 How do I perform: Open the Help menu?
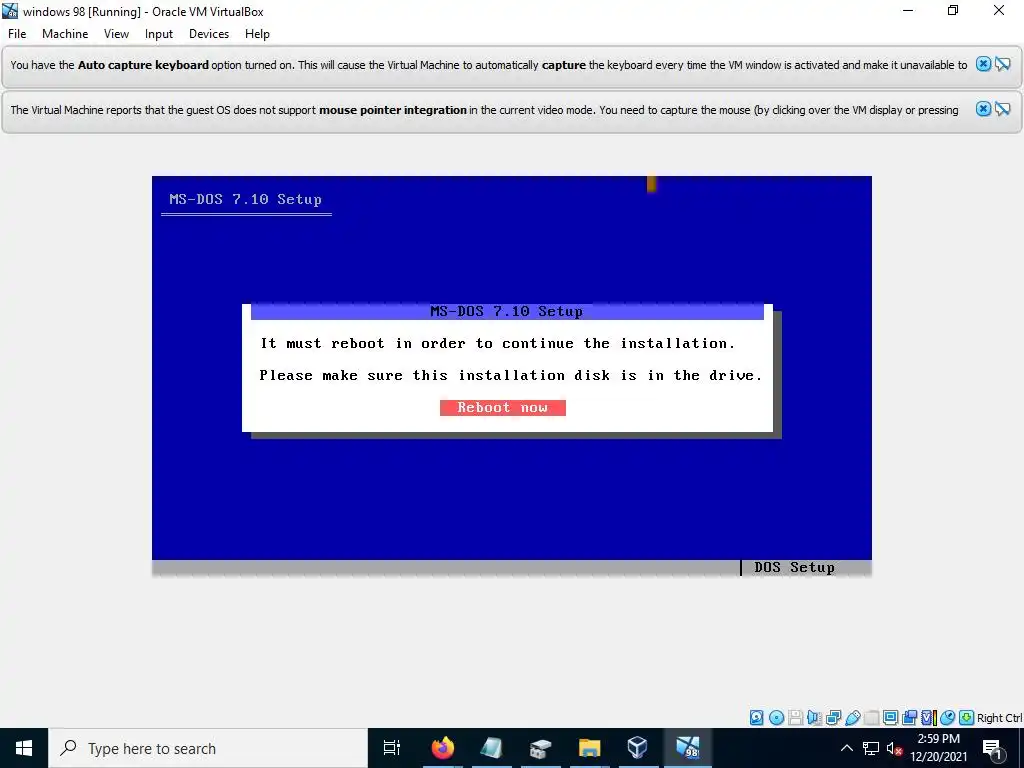pyautogui.click(x=257, y=34)
